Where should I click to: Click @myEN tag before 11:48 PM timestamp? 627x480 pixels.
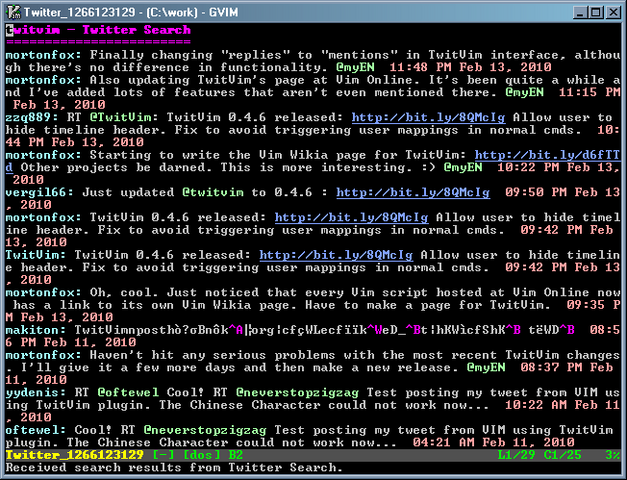[x=355, y=68]
